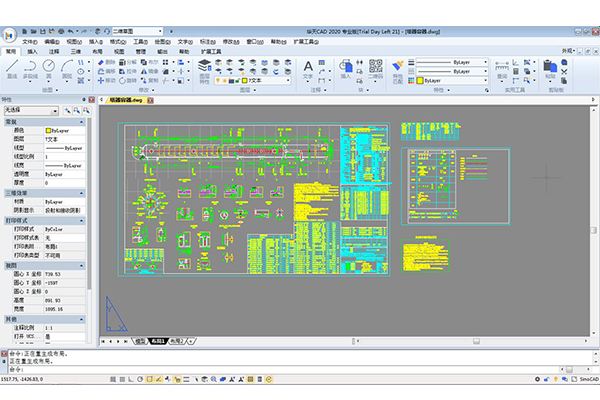Click the Open folder icon in quick access toolbar

tap(34, 31)
